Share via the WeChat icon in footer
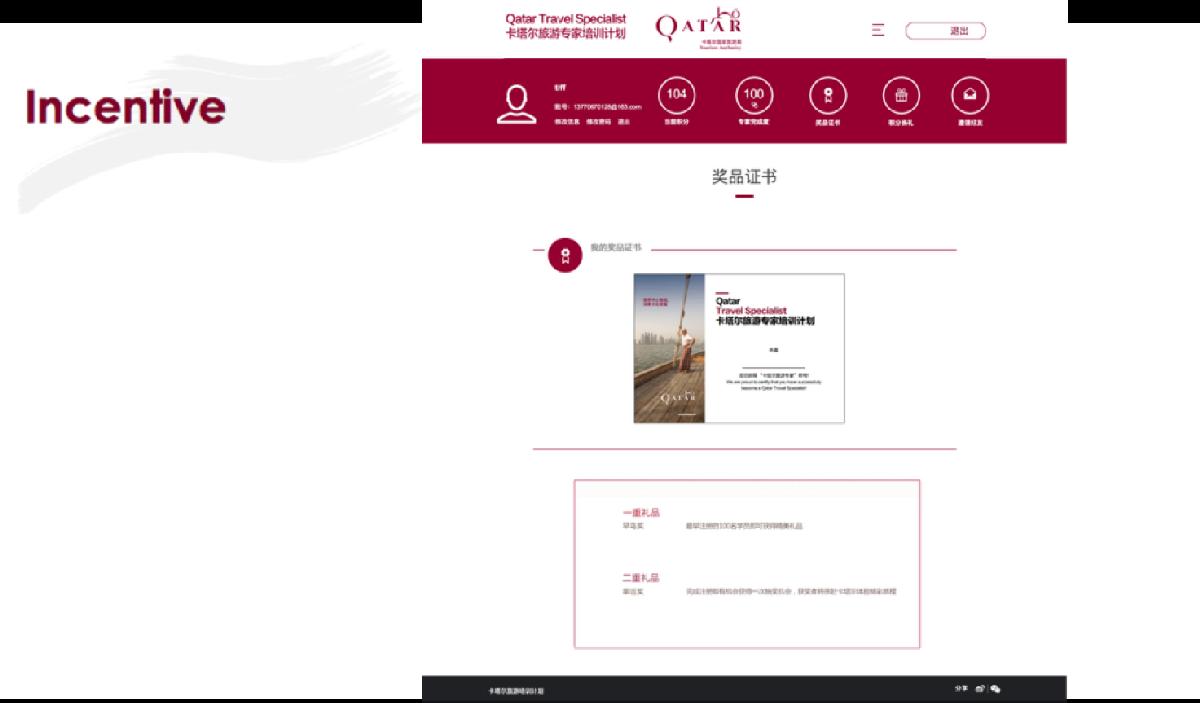Image resolution: width=1200 pixels, height=703 pixels. (995, 689)
